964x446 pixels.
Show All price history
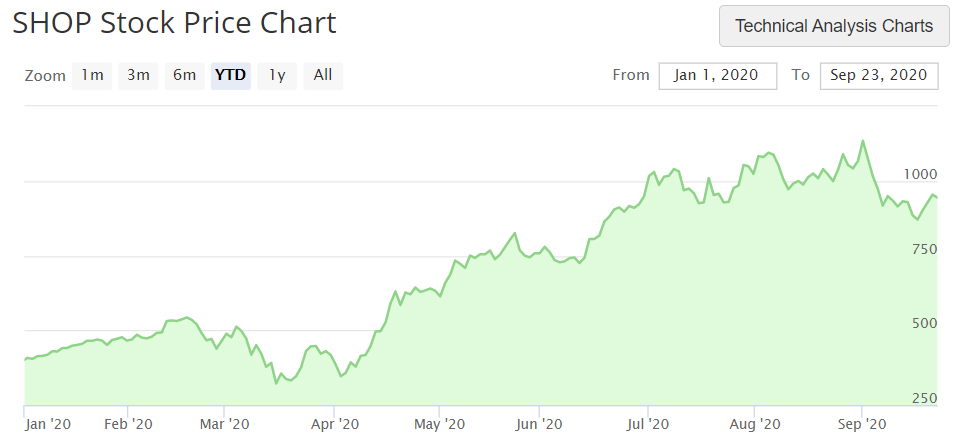point(323,76)
